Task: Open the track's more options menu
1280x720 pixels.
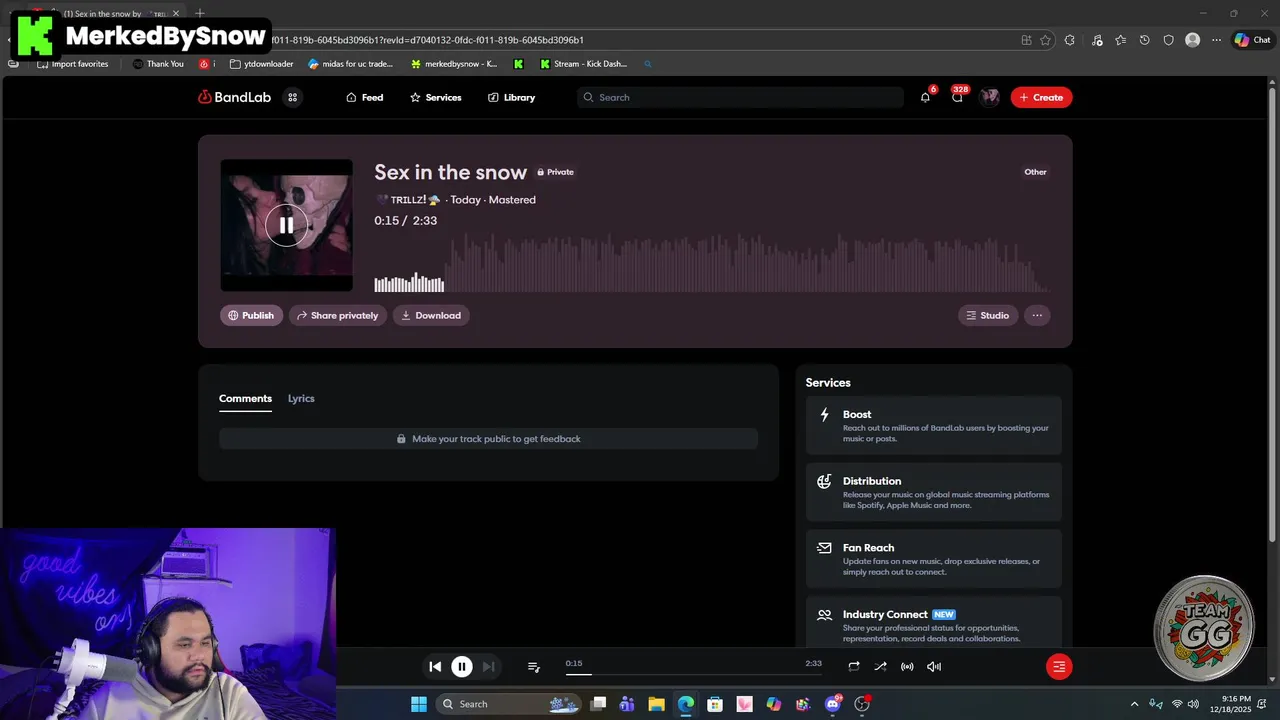Action: click(1037, 315)
